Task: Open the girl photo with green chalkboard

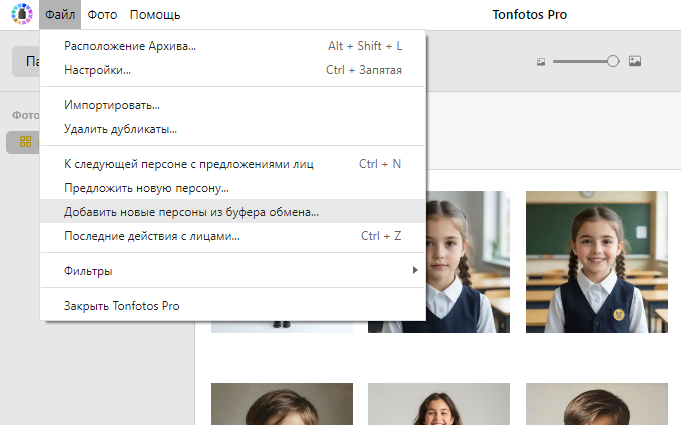Action: point(596,261)
